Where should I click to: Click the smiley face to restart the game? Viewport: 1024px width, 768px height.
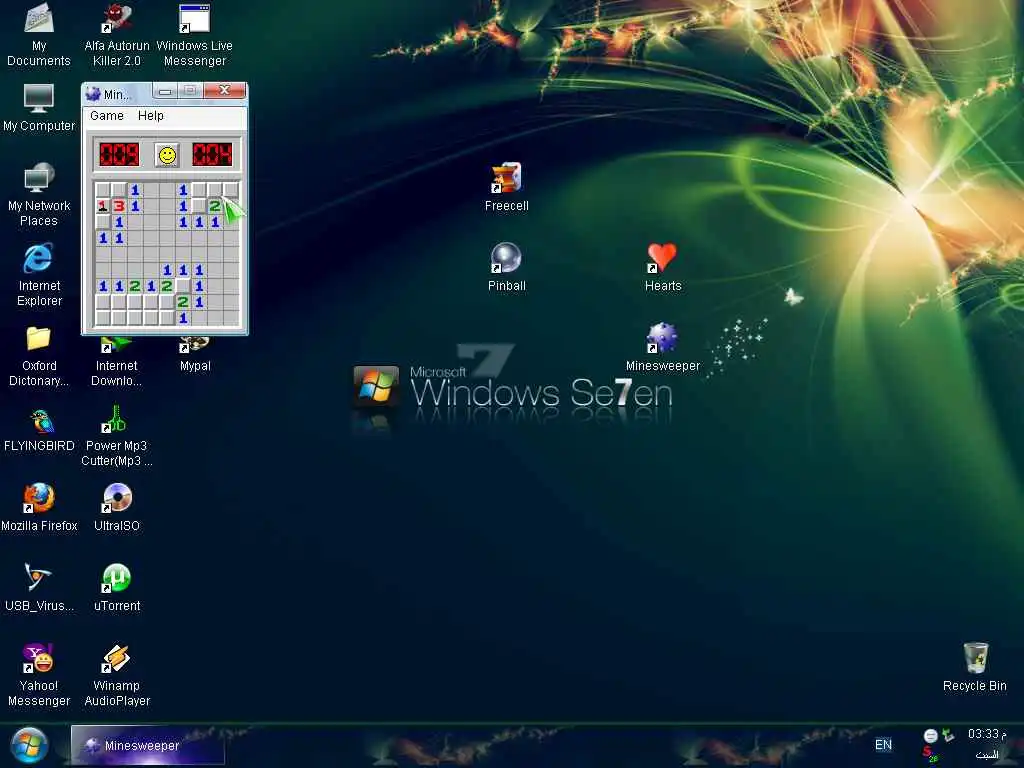click(x=167, y=155)
